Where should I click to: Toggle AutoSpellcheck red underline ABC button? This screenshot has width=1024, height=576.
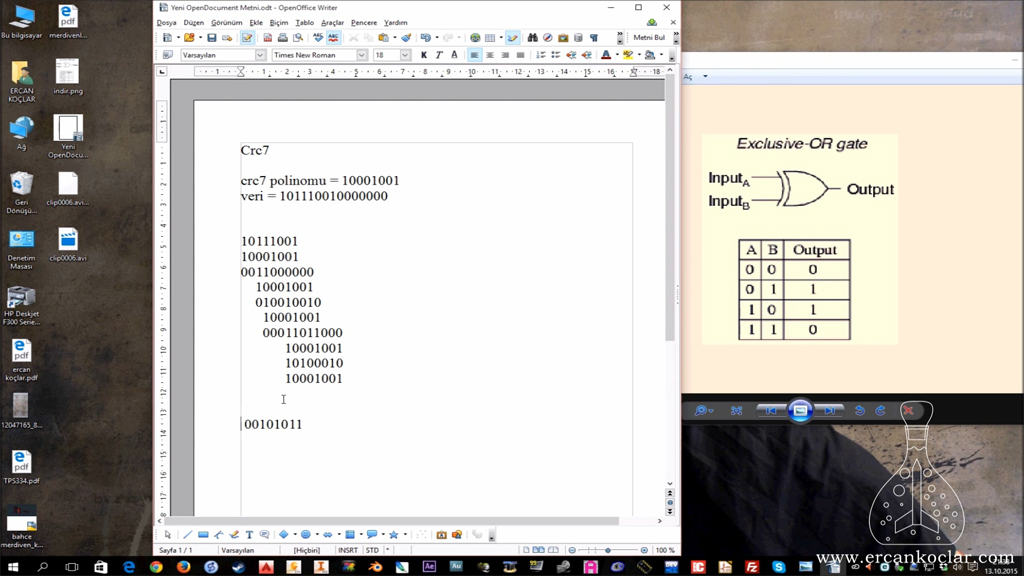pyautogui.click(x=333, y=38)
